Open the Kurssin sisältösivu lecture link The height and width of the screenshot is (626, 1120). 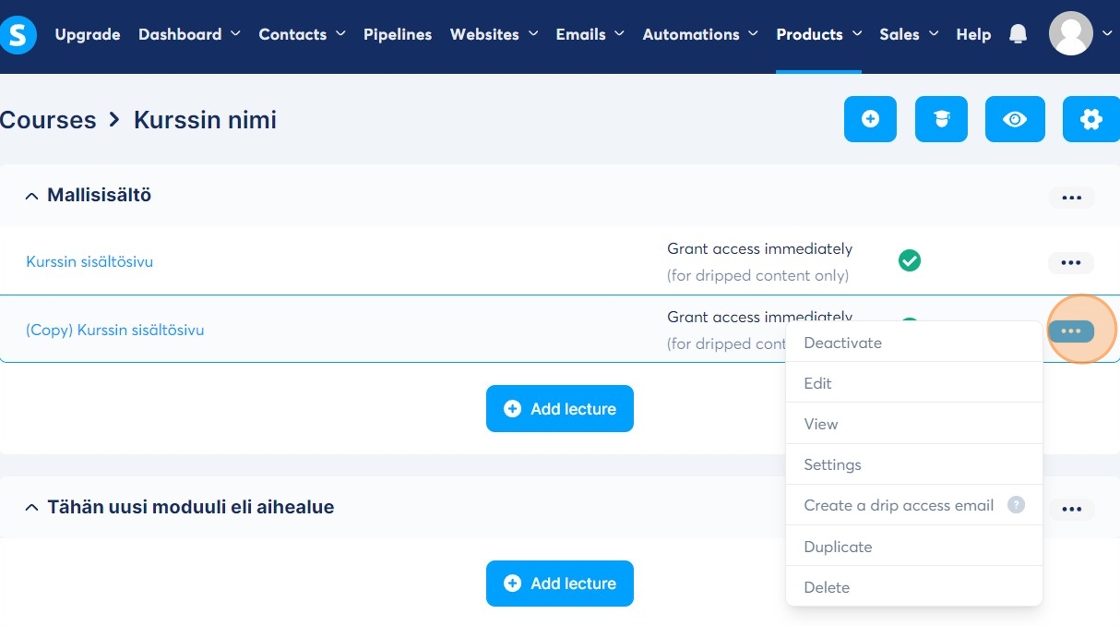[x=89, y=262]
